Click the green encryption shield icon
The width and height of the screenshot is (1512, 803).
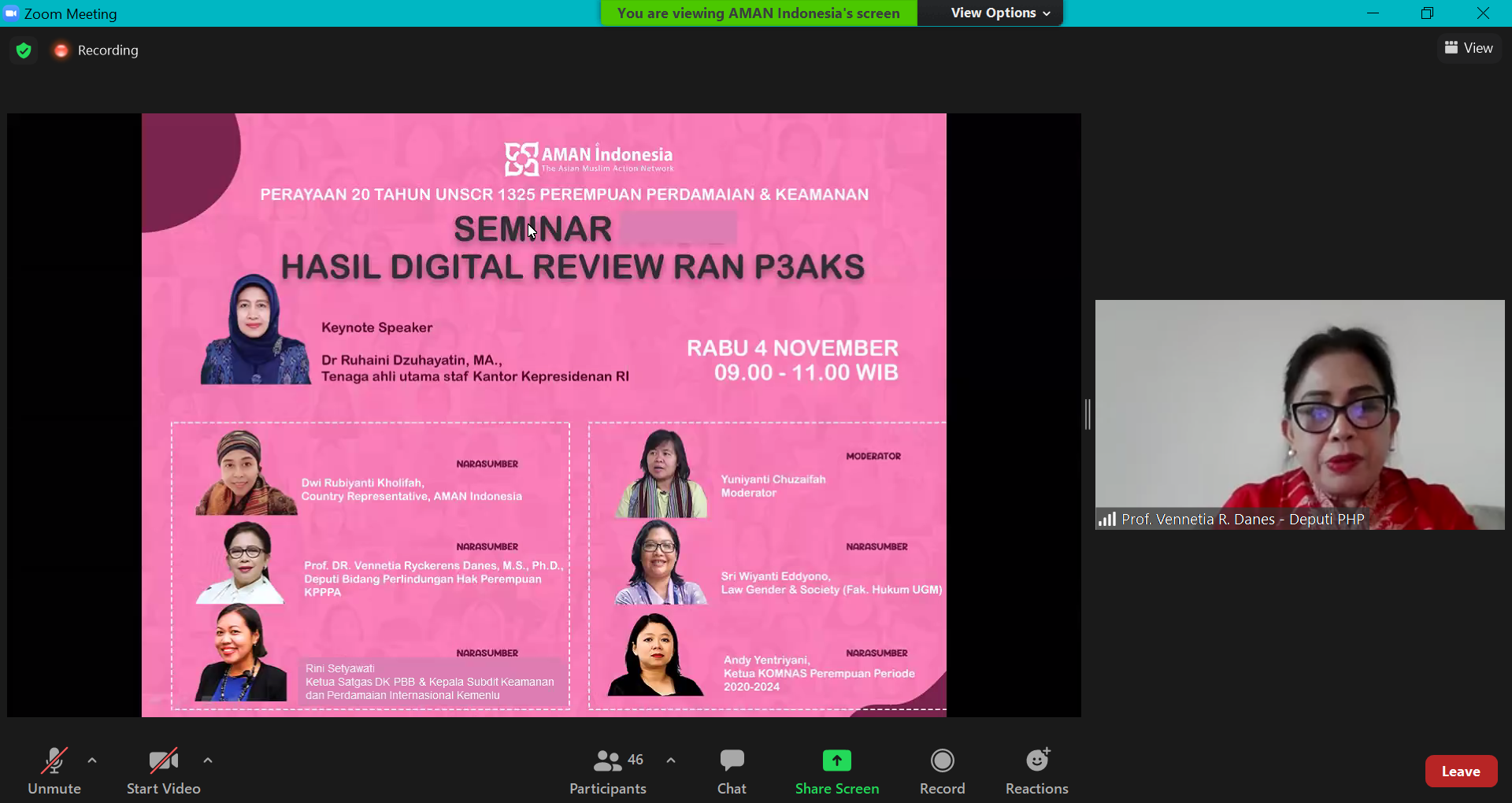[24, 50]
